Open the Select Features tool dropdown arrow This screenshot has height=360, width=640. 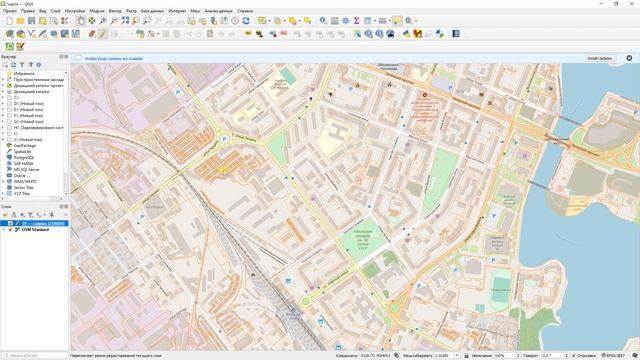[269, 21]
